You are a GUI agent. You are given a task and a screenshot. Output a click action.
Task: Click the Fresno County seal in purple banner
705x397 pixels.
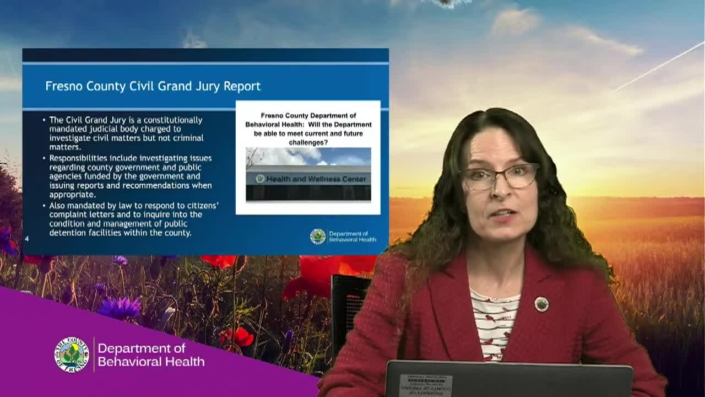tap(71, 354)
